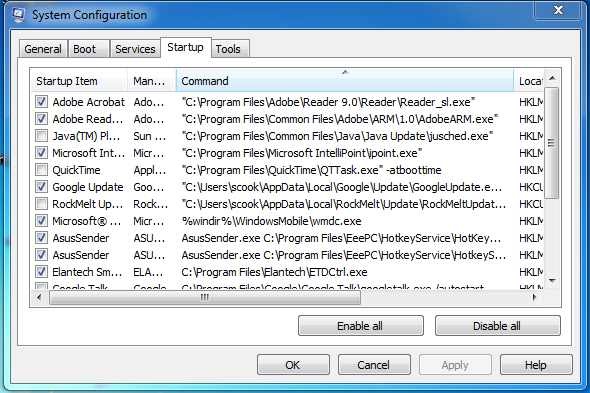Click the horizontal scrollbar left arrow
Image resolution: width=590 pixels, height=393 pixels.
pyautogui.click(x=39, y=297)
